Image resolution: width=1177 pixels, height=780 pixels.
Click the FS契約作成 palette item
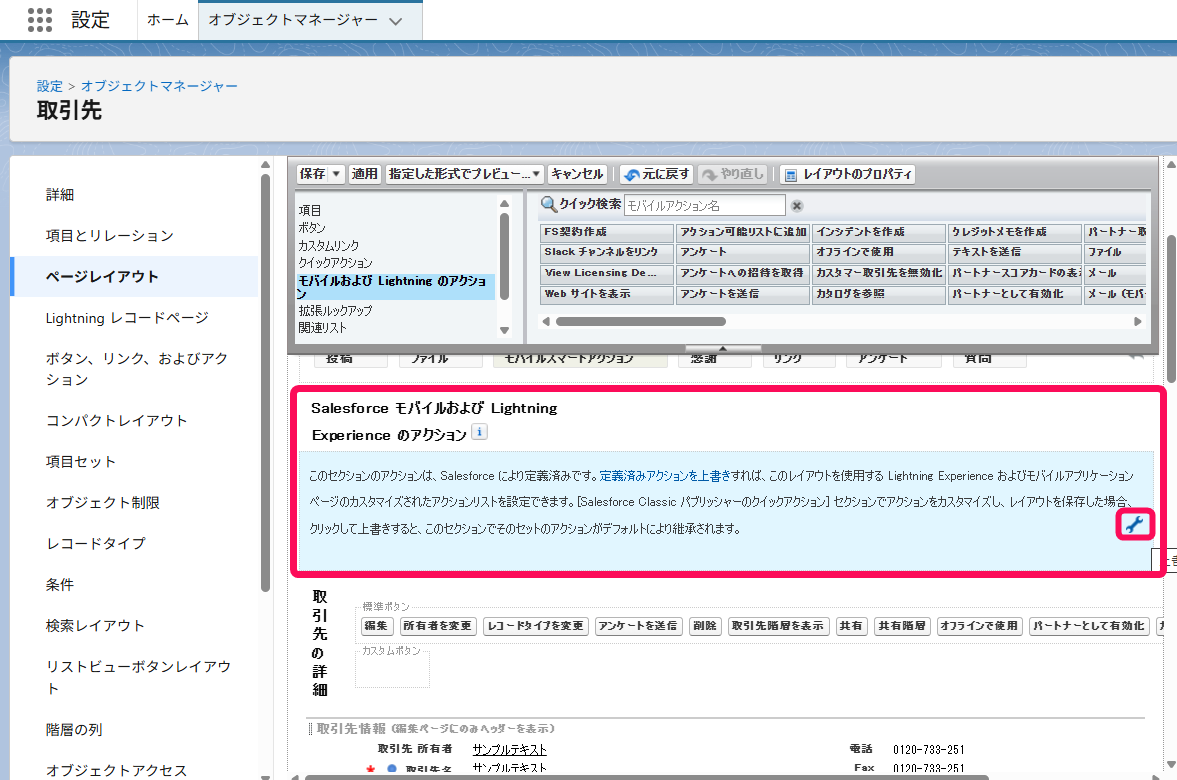pos(607,232)
